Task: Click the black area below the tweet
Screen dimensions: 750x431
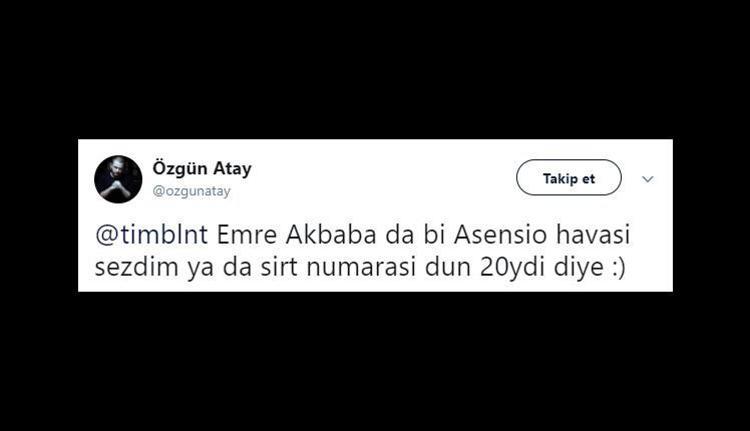Action: coord(375,361)
